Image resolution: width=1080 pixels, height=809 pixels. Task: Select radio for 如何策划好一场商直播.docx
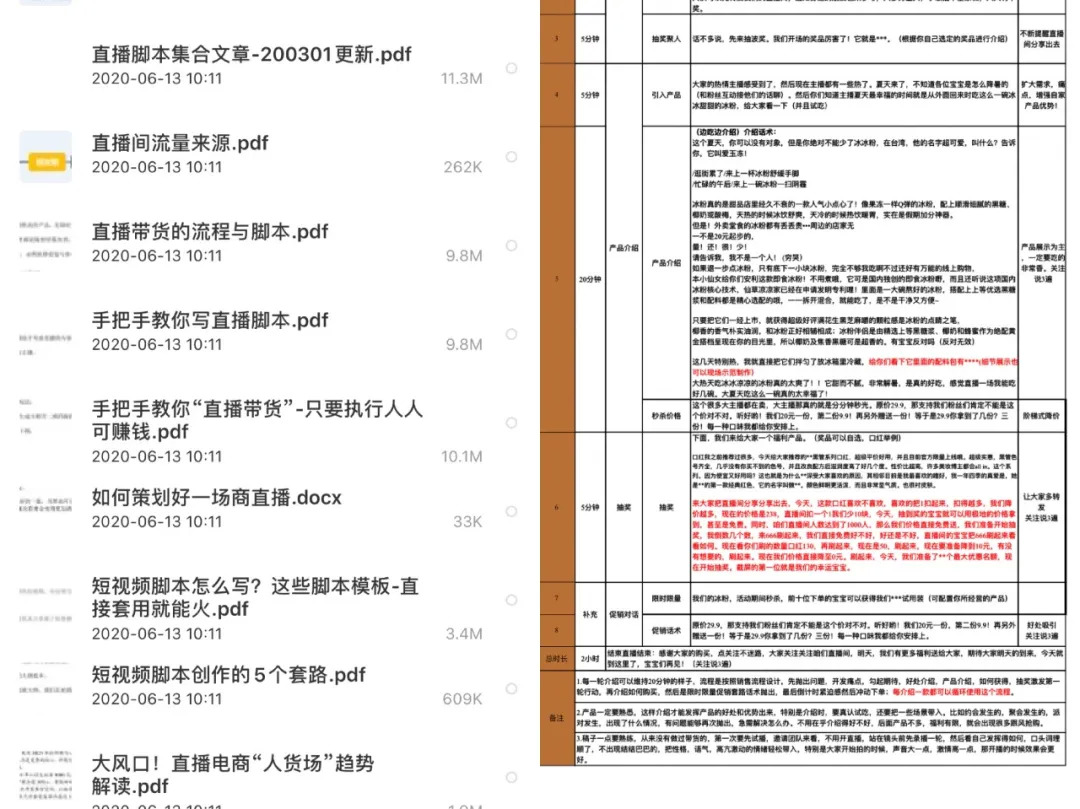click(x=511, y=512)
